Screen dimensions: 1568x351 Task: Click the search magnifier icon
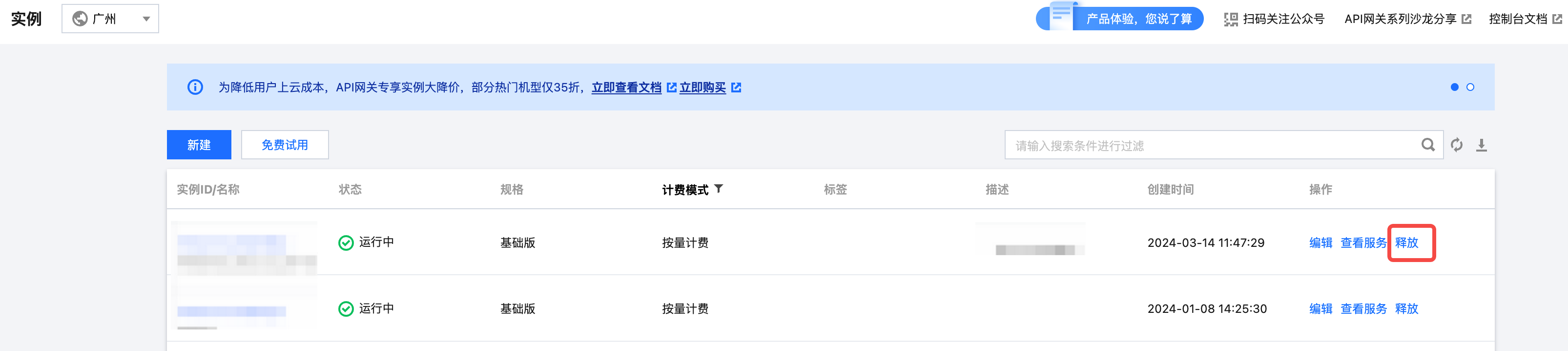[1427, 145]
